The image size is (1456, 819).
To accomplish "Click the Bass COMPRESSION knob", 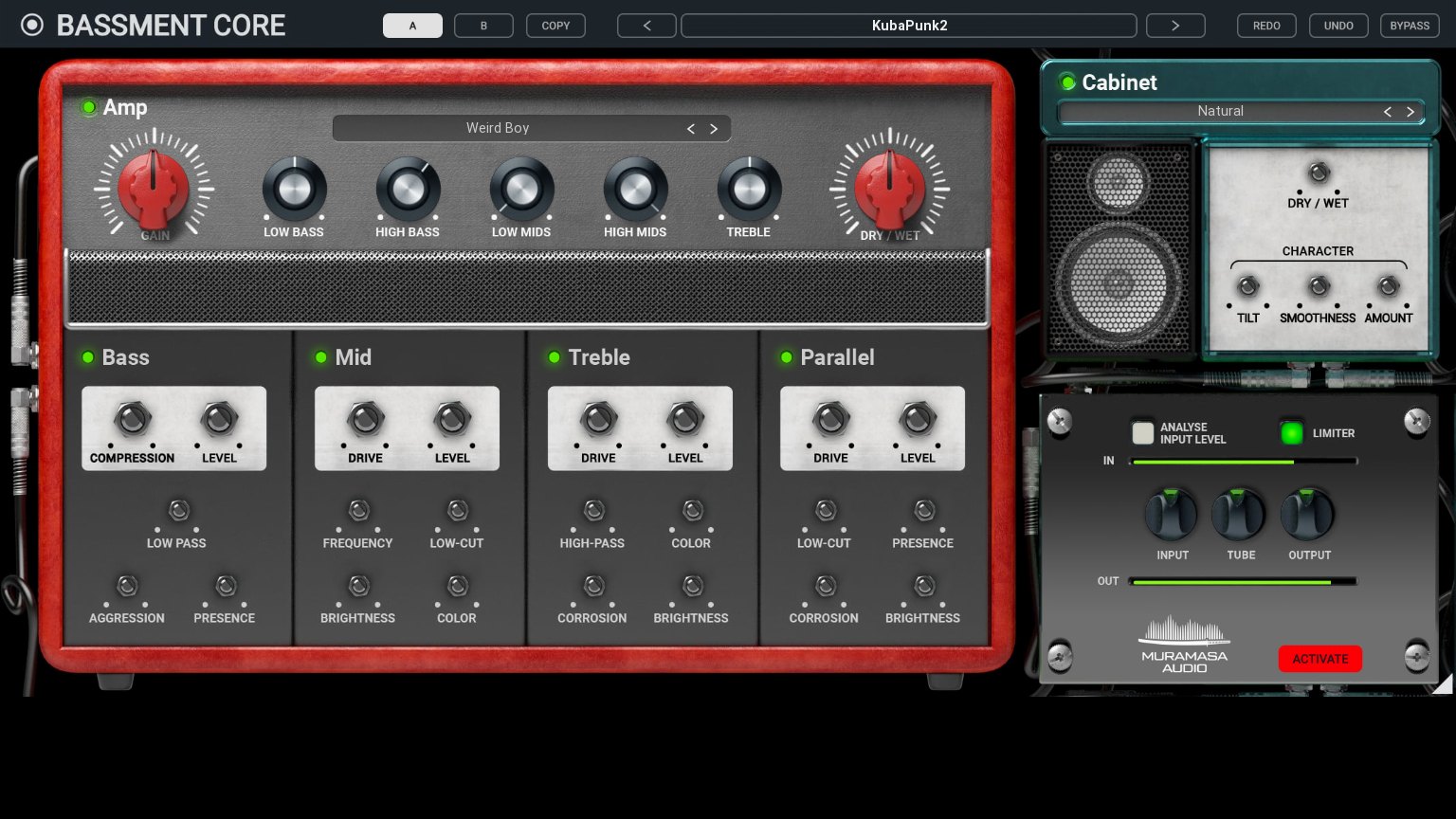I will point(133,418).
